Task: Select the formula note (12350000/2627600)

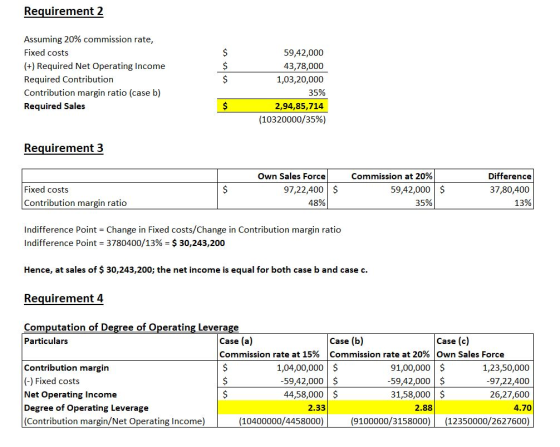Action: (487, 421)
